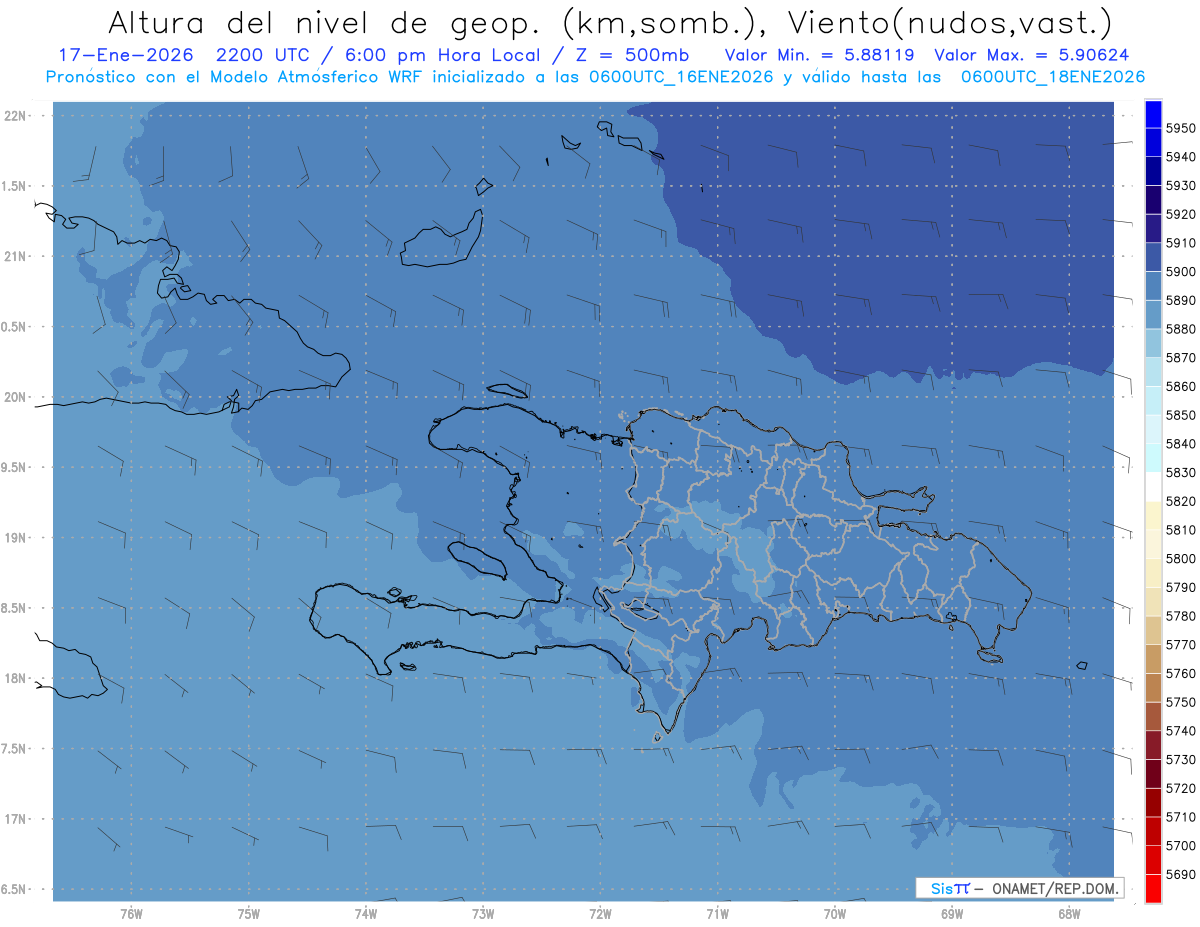Screen dimensions: 1200x927
Task: Click the 'SisTT – ONAMET/REP.DOM.' label box
Action: [x=1019, y=887]
